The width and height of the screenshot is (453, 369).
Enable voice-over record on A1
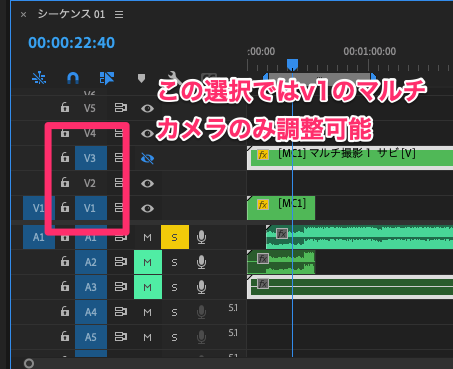[x=201, y=237]
